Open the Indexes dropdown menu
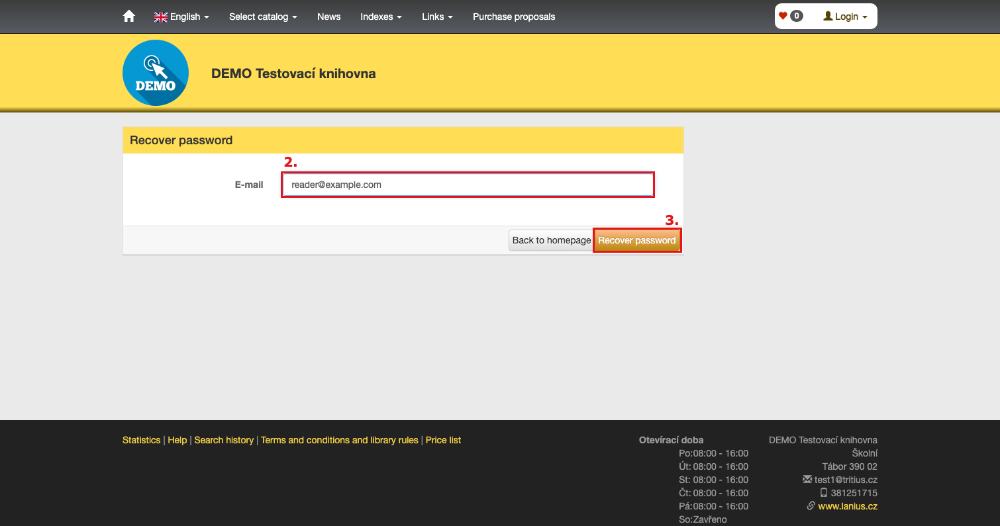 [381, 17]
